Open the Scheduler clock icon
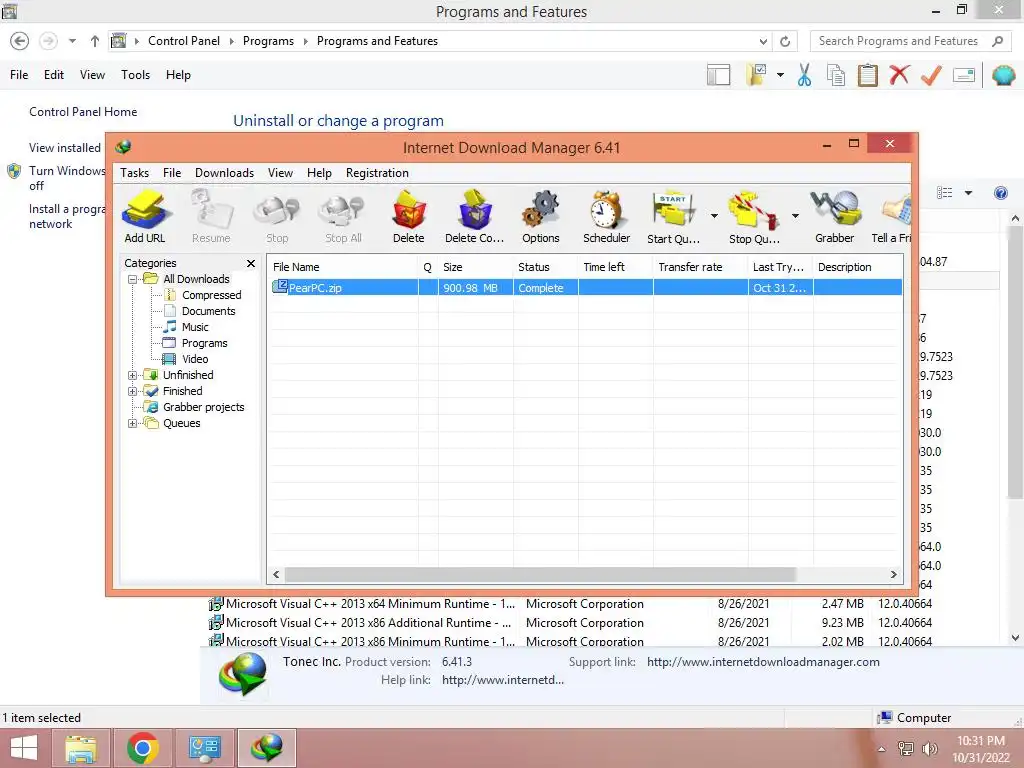Image resolution: width=1024 pixels, height=768 pixels. point(607,217)
